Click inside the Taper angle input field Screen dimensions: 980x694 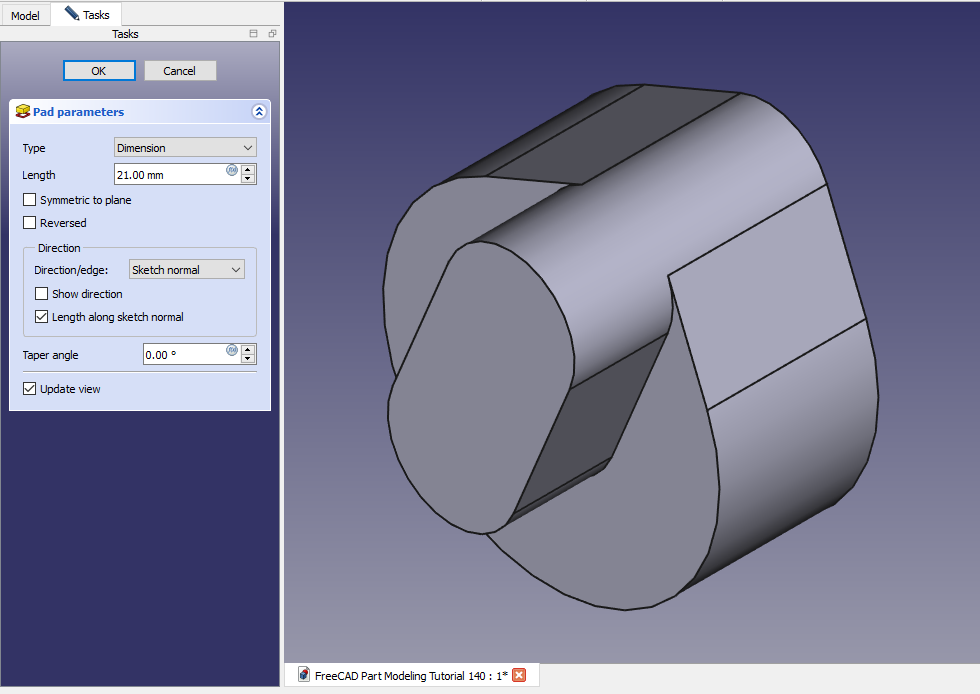click(185, 355)
